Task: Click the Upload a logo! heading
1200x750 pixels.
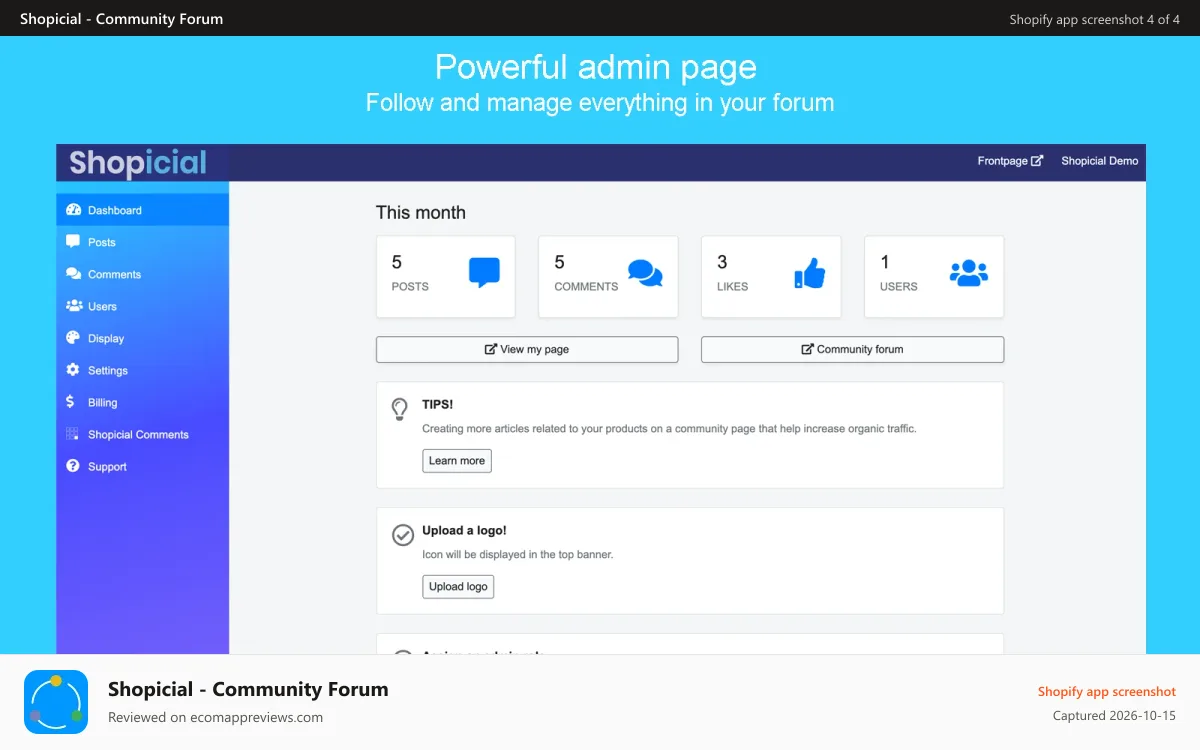Action: pyautogui.click(x=464, y=531)
